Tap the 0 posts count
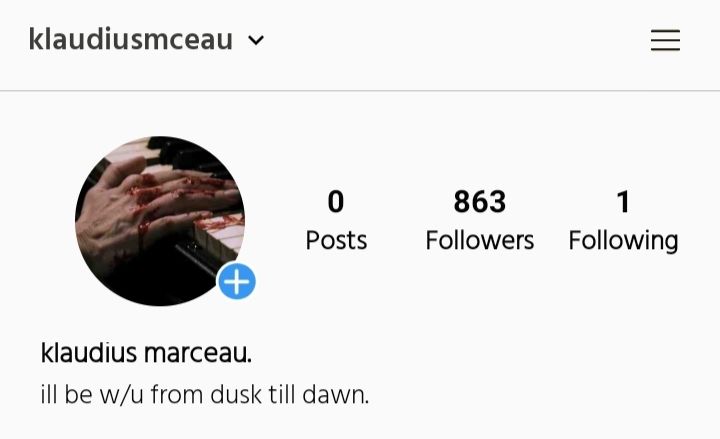Screen dimensions: 720x439 (x=336, y=201)
